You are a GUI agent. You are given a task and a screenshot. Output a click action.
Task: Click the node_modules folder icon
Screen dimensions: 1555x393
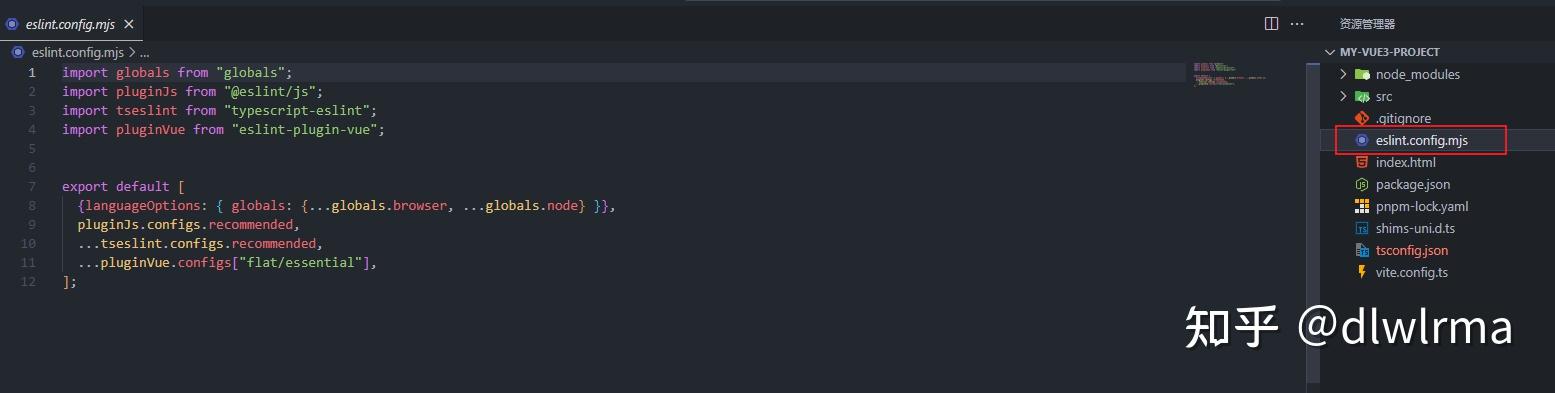tap(1361, 74)
